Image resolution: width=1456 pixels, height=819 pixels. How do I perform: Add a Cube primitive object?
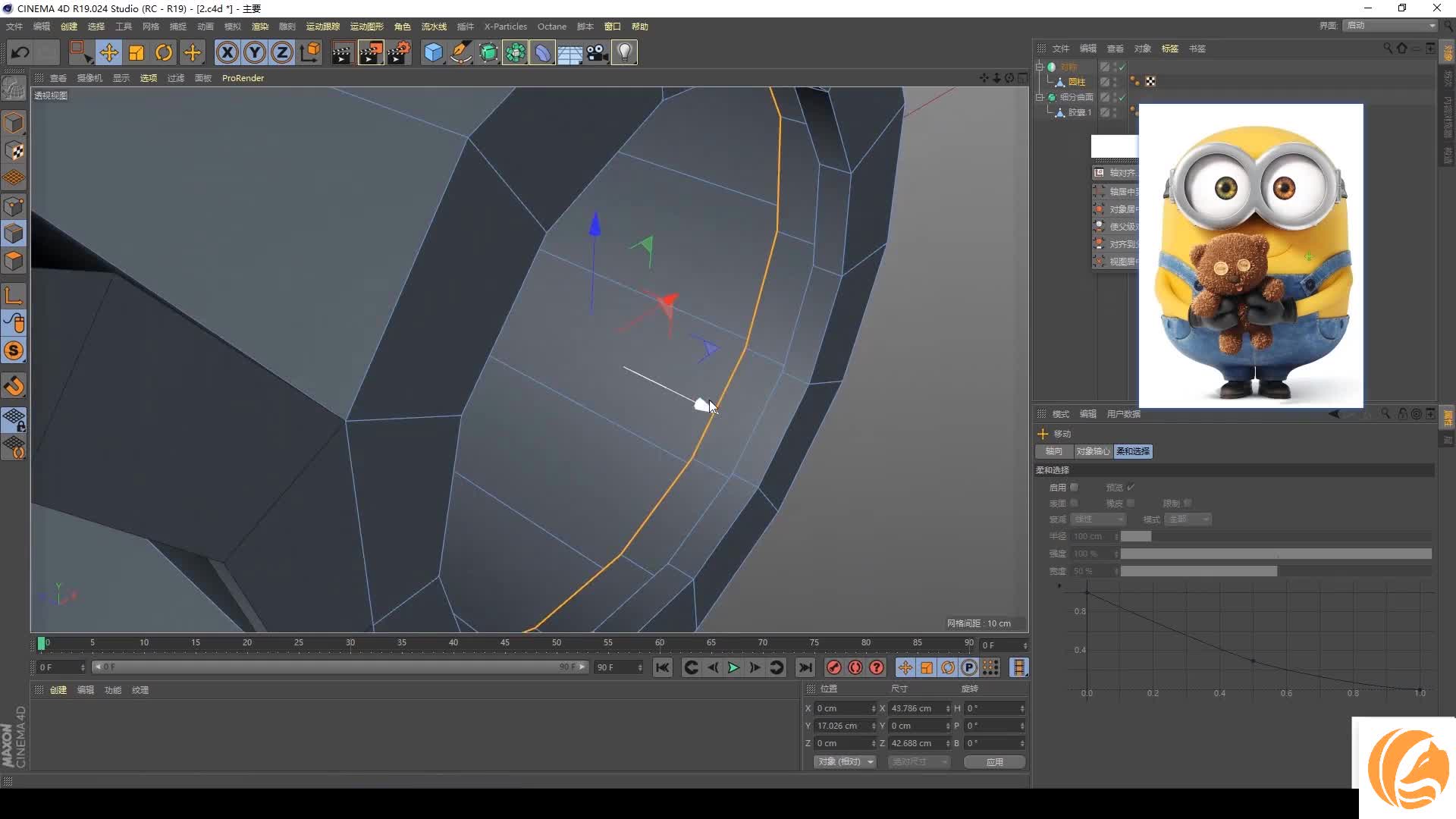(433, 52)
